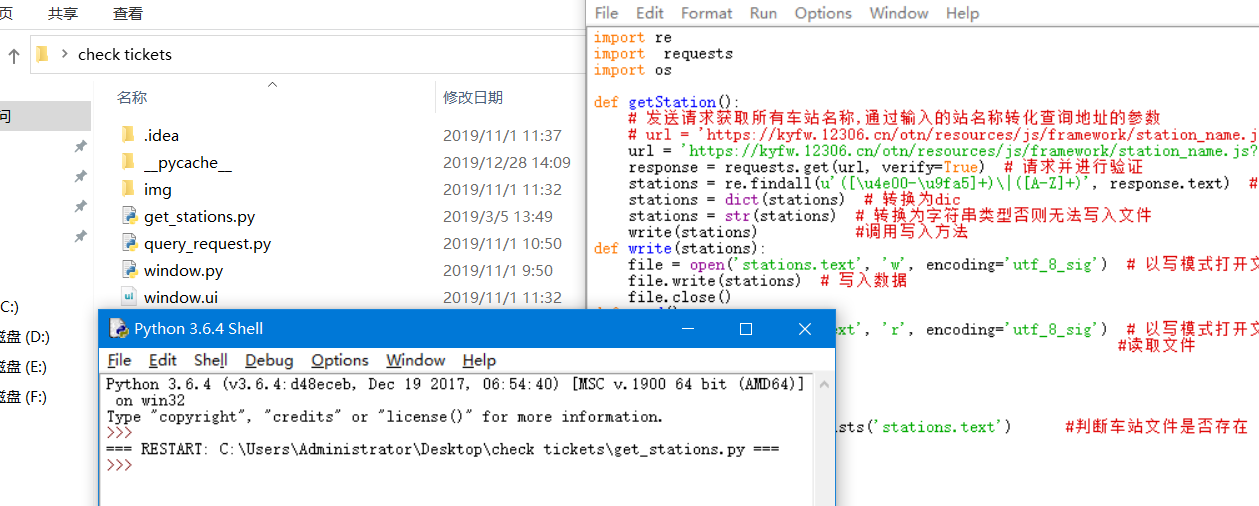Click the last >>> prompt in Shell
The image size is (1259, 506).
119,465
